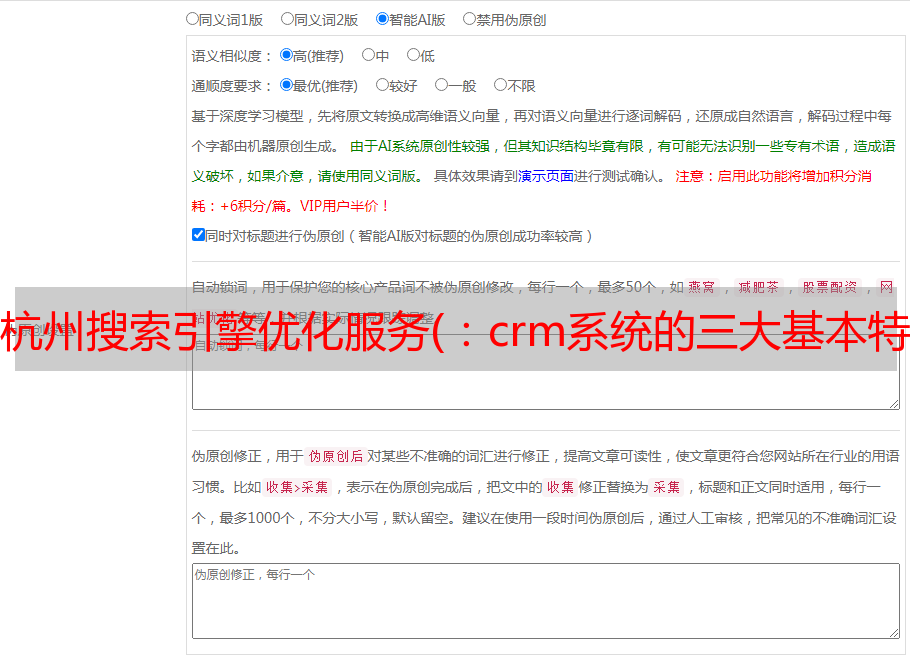Set 通顺度要求 to 最优(推荐)
The height and width of the screenshot is (658, 911).
286,85
